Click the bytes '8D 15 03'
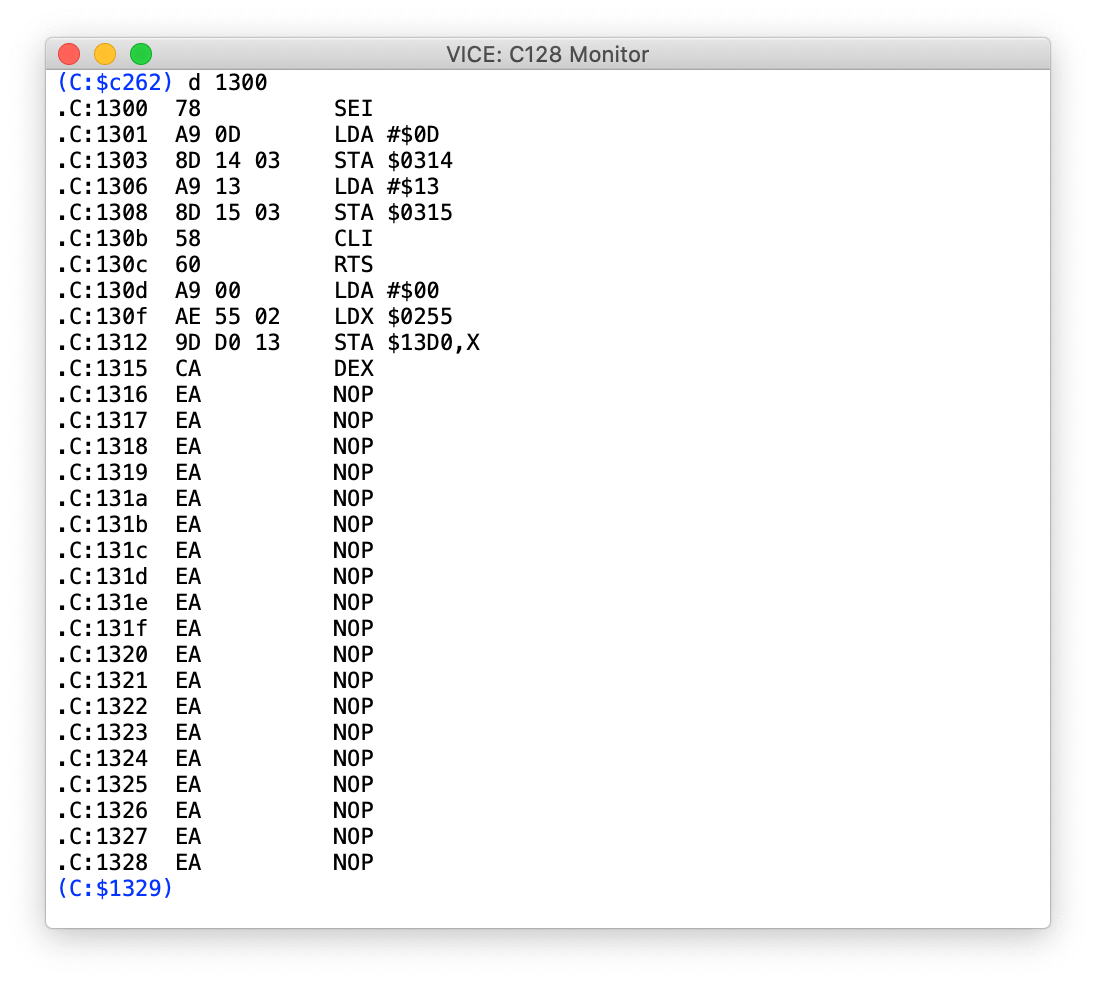 (x=227, y=212)
